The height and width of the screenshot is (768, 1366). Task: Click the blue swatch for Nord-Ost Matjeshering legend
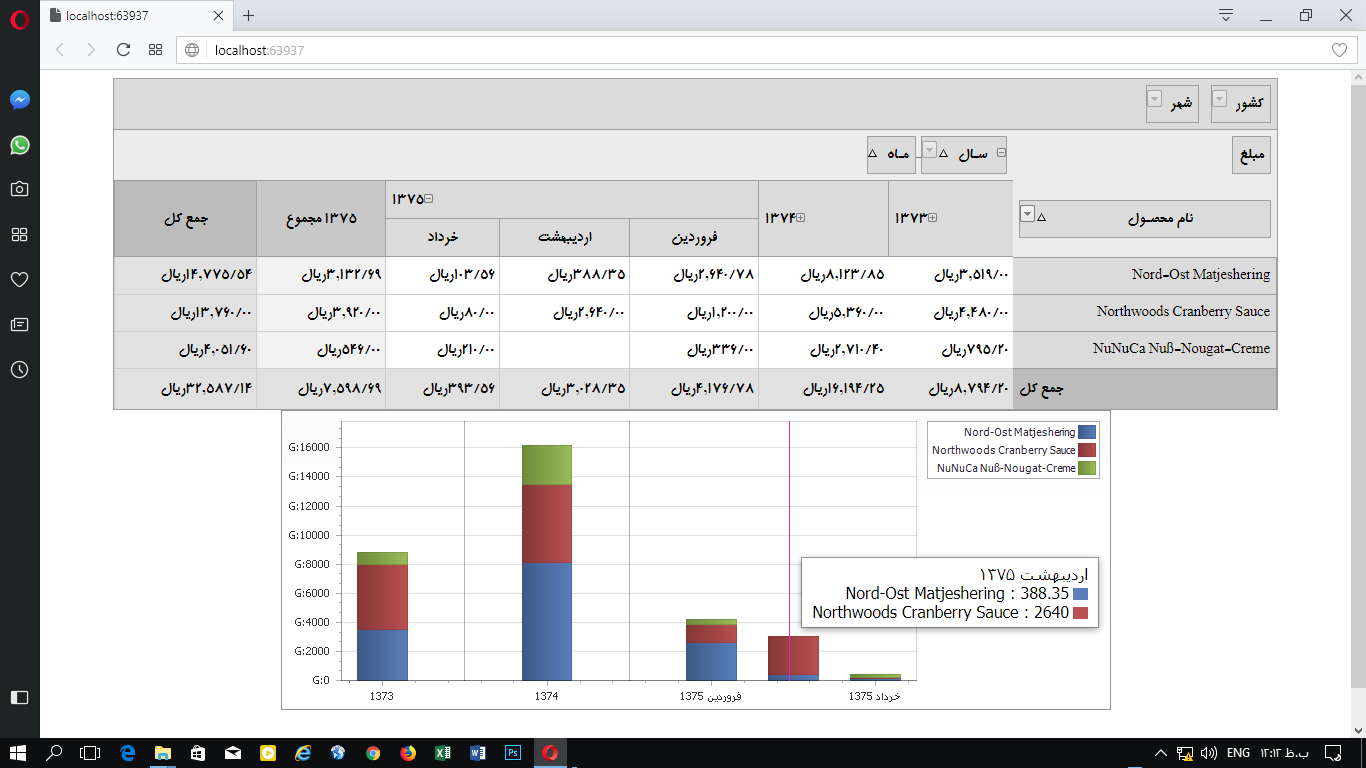(x=1089, y=432)
